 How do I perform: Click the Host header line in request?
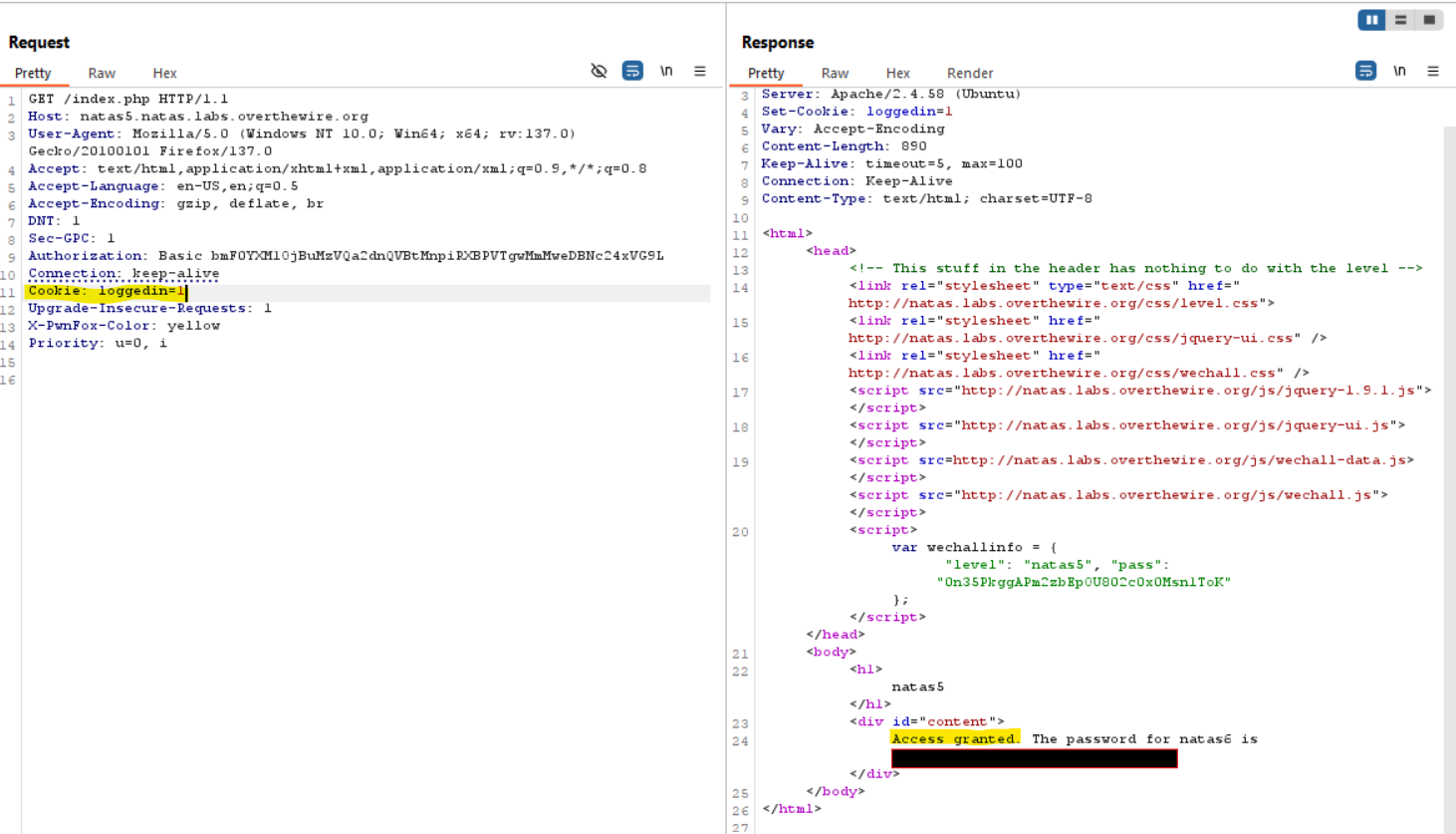(x=198, y=117)
